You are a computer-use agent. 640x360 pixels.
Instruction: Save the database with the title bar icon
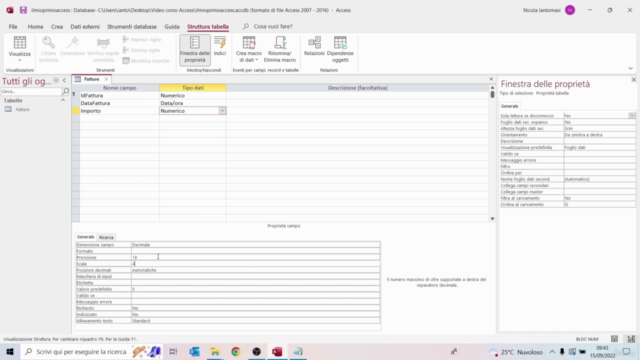[x=23, y=10]
